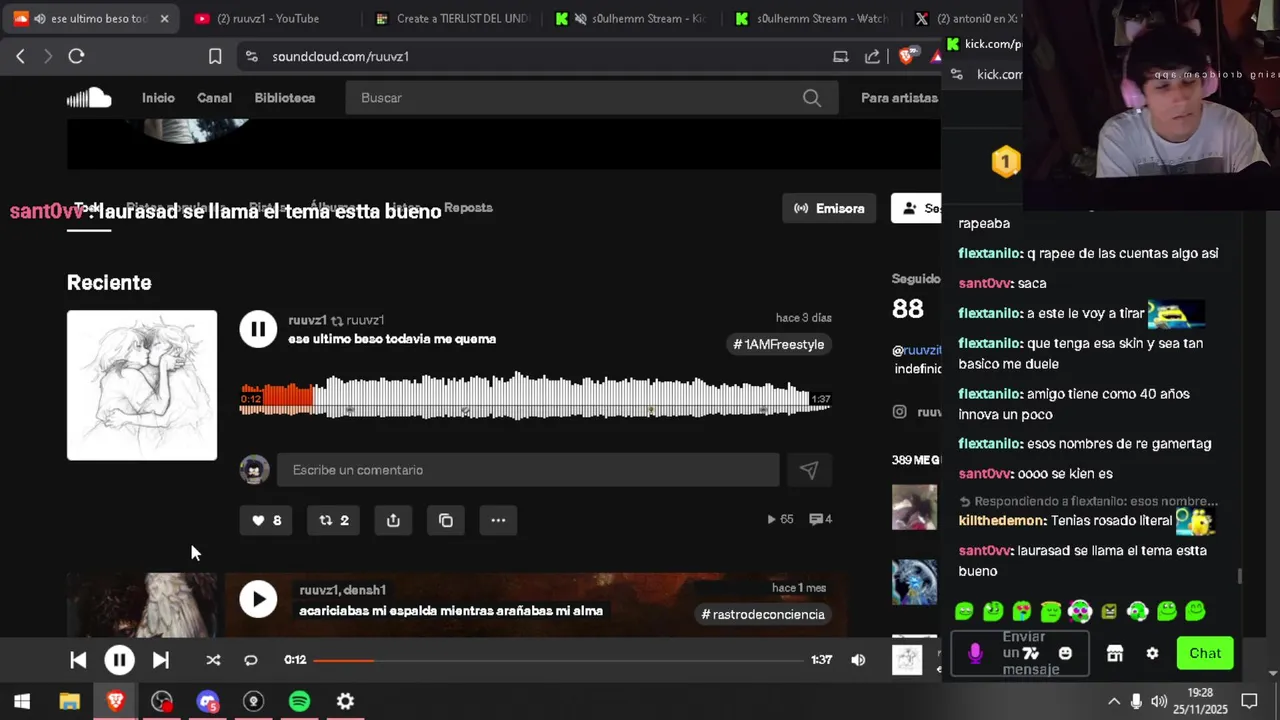
Task: Toggle repeat in the player bar
Action: (x=251, y=660)
